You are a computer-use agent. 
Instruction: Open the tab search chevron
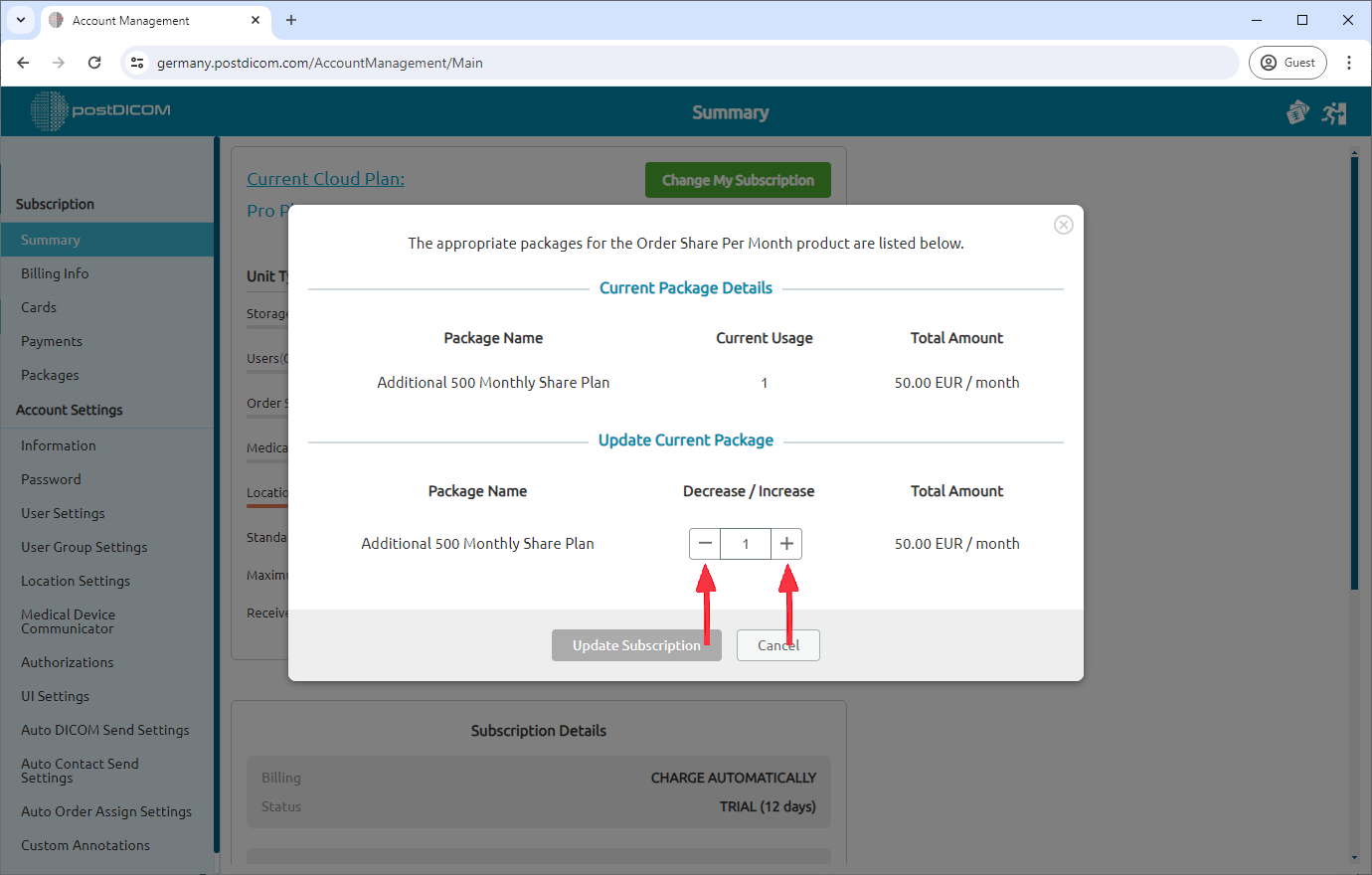[20, 20]
